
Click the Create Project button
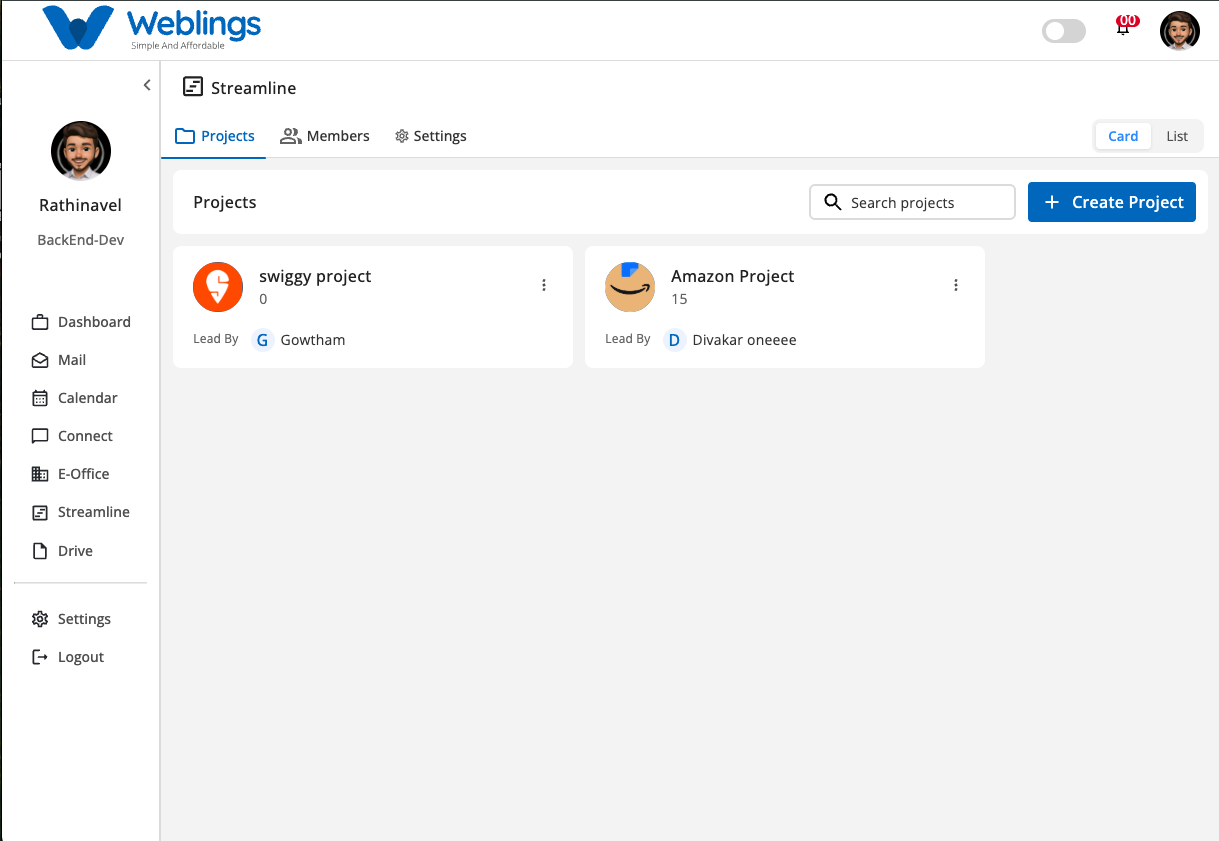[1112, 202]
